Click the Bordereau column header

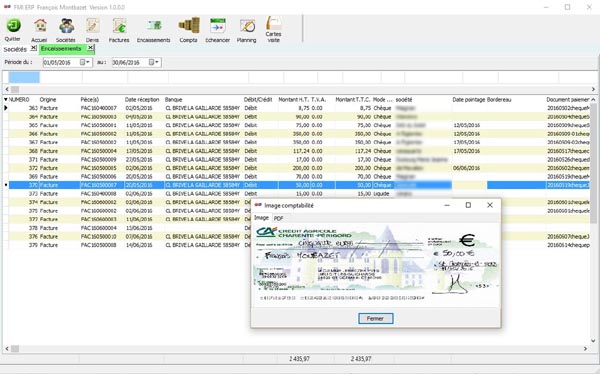[499, 100]
